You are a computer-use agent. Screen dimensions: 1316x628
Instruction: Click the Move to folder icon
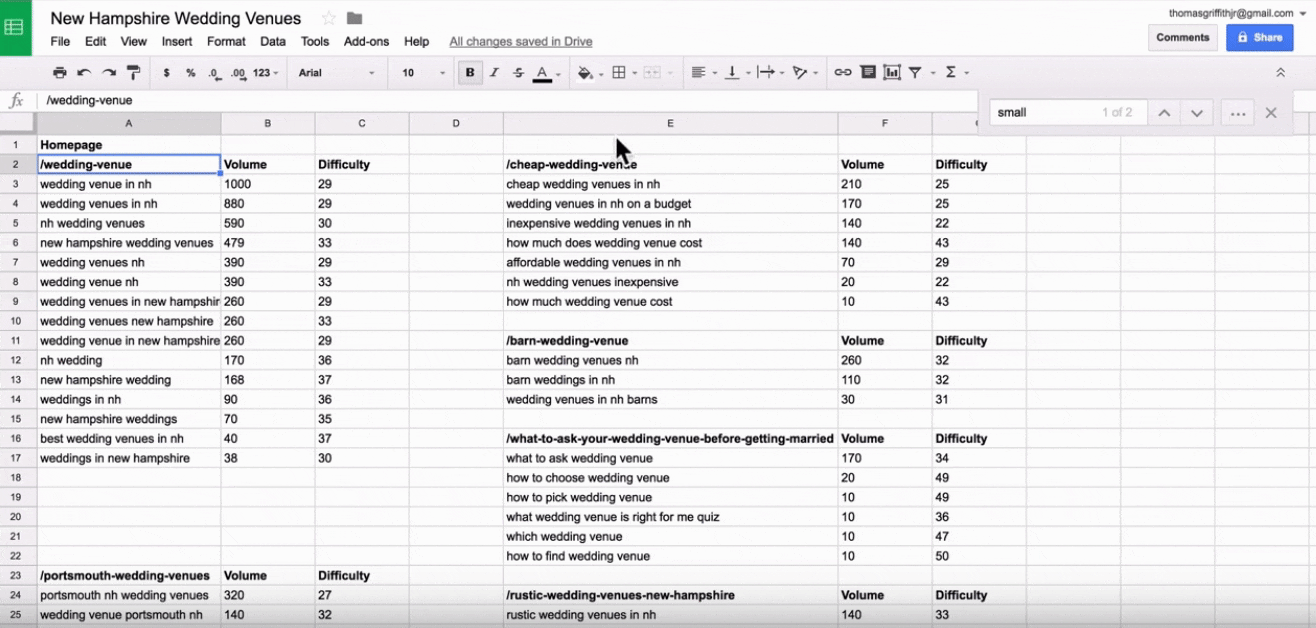click(x=354, y=19)
